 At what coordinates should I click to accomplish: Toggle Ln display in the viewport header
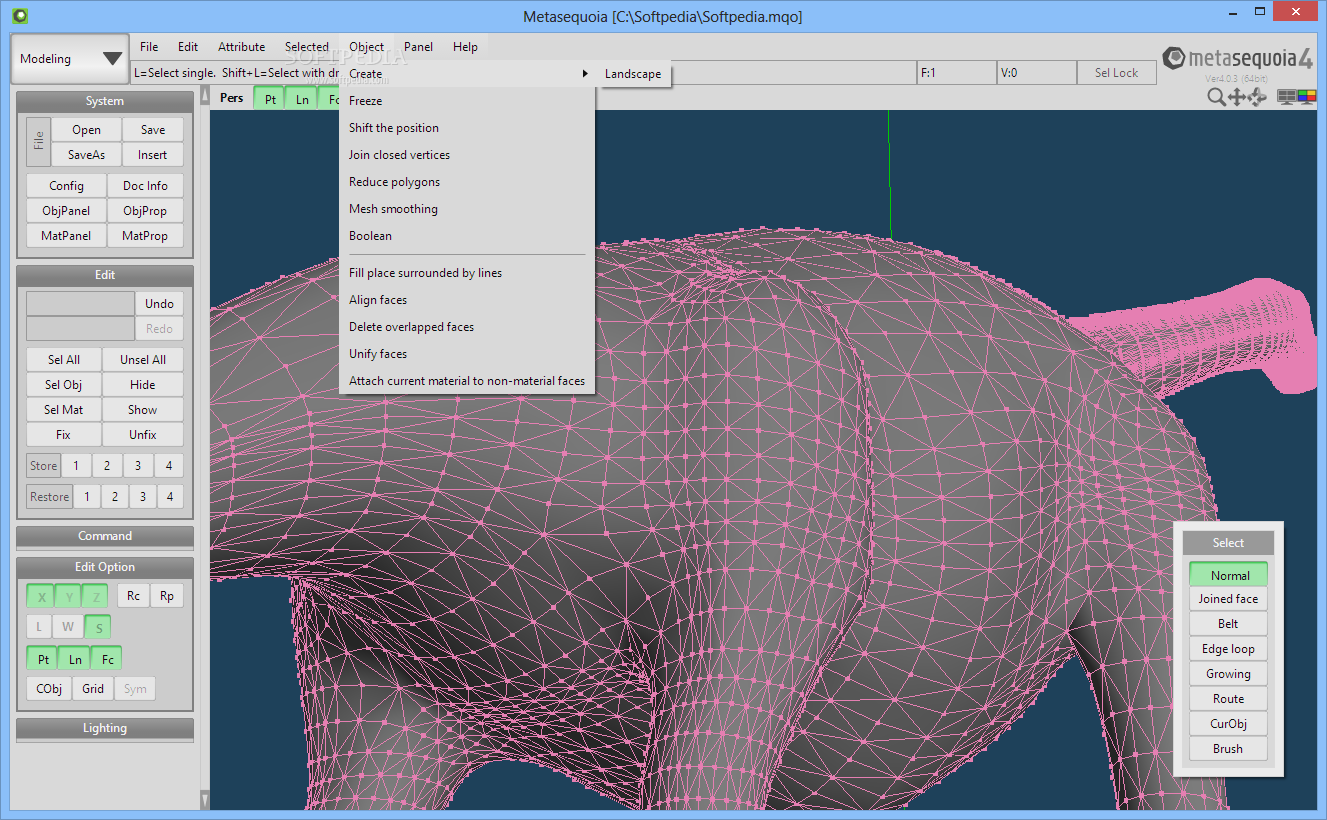coord(302,99)
